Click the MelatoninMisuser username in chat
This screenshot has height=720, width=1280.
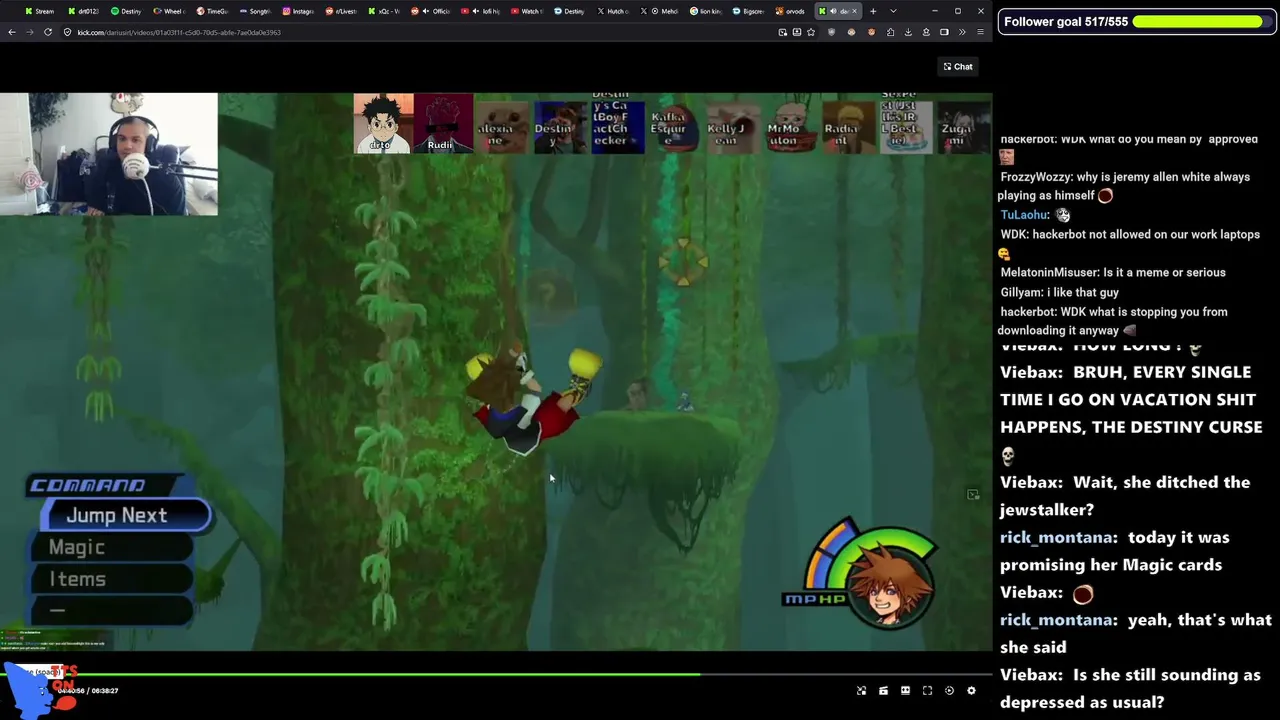[1049, 272]
